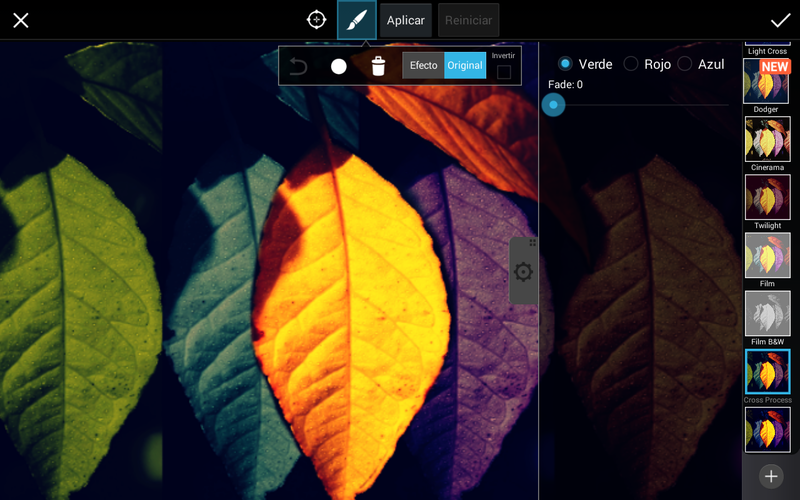Choose the Cinerama effect thumbnail
Viewport: 800px width, 500px height.
767,139
